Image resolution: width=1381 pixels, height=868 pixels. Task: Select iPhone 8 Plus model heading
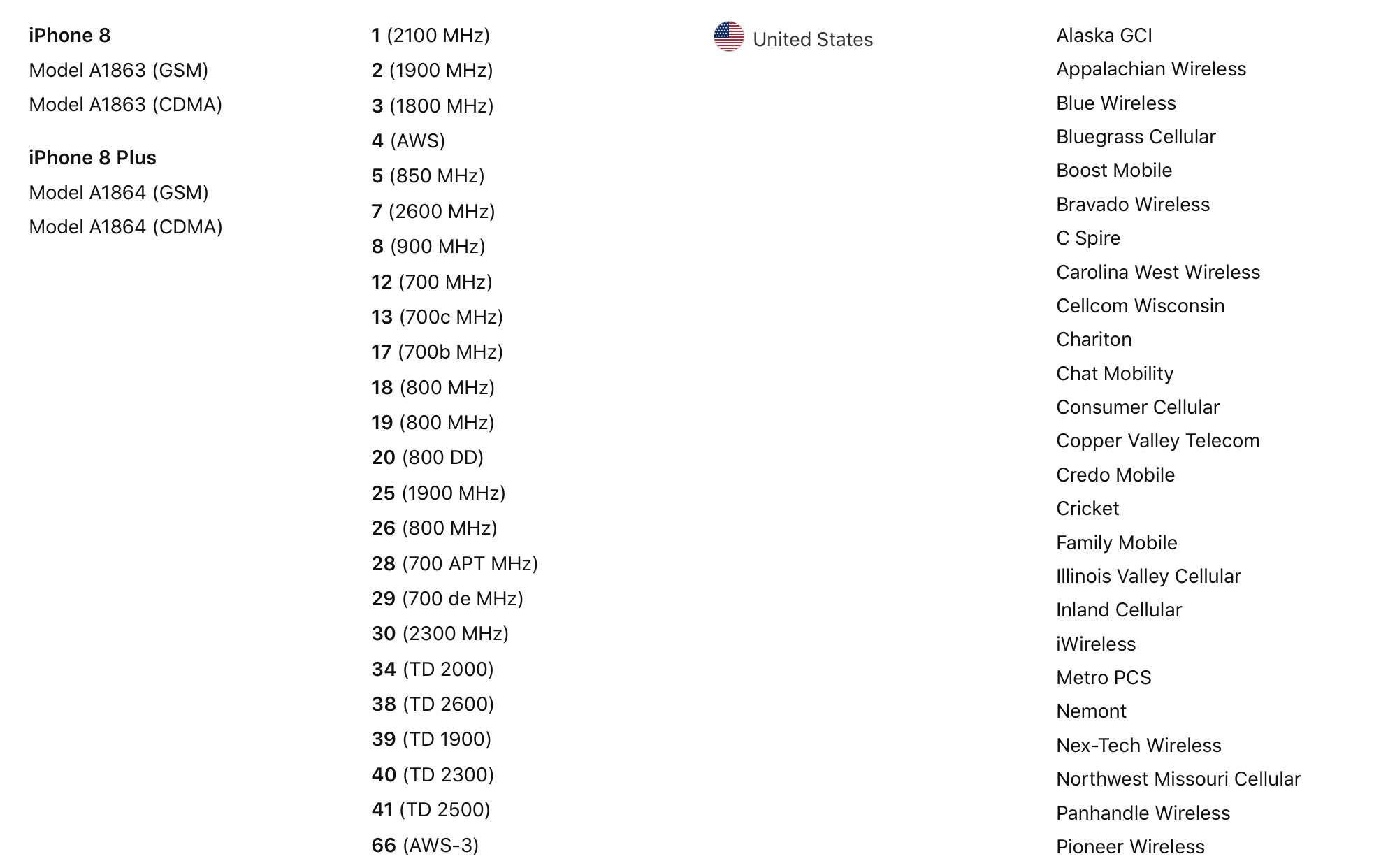point(100,158)
